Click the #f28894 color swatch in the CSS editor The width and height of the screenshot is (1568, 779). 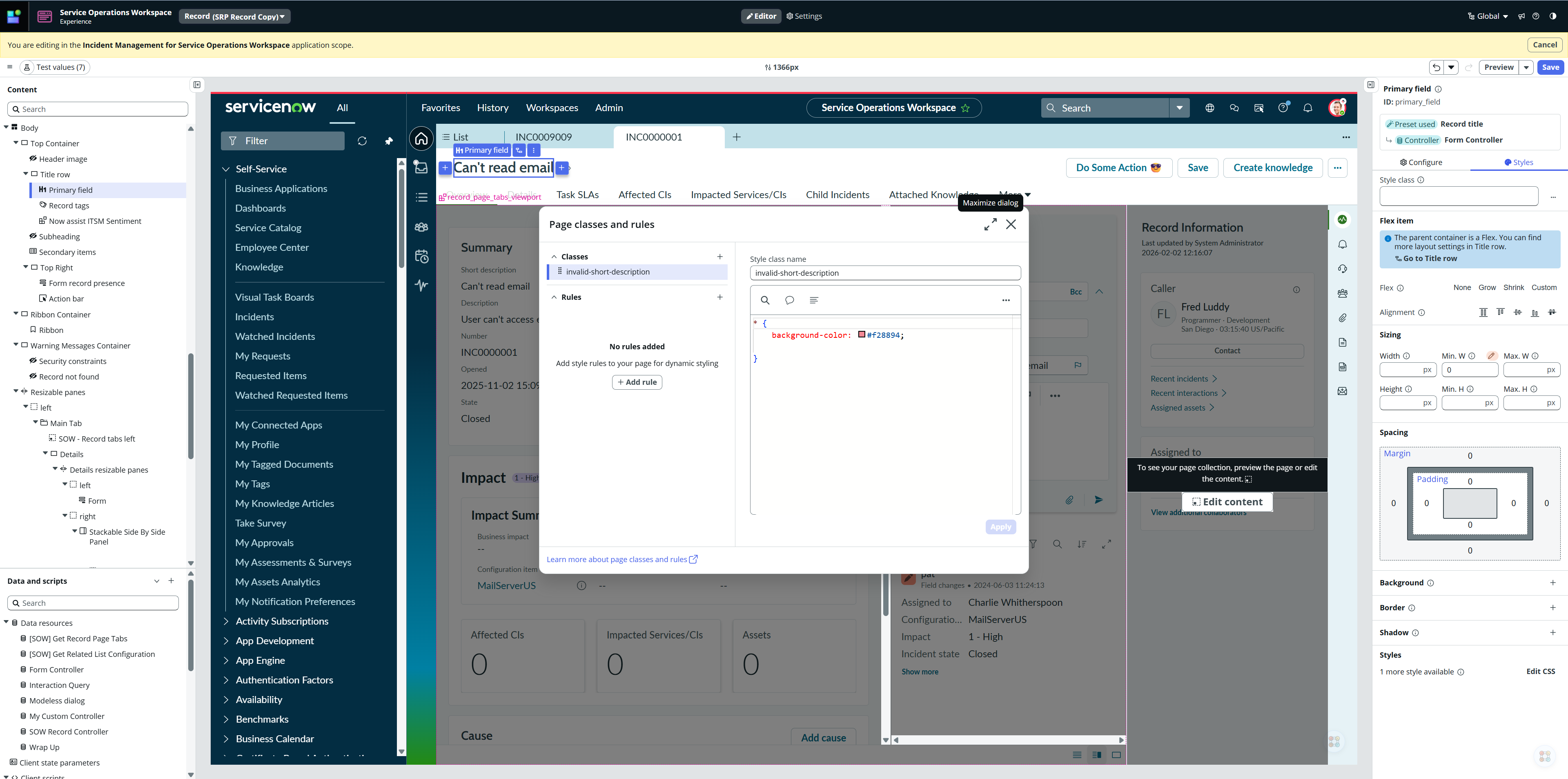click(862, 335)
